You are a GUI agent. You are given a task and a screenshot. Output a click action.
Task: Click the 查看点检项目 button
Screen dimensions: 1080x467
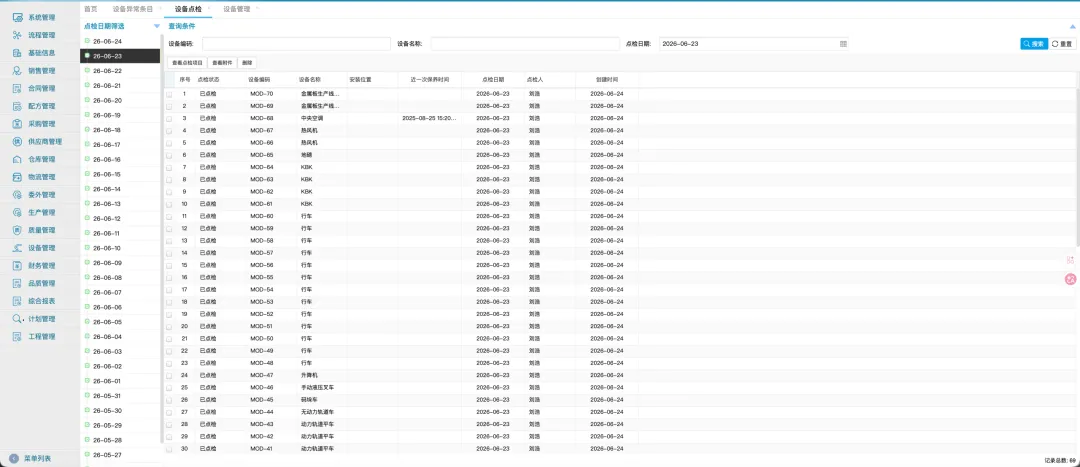point(187,63)
